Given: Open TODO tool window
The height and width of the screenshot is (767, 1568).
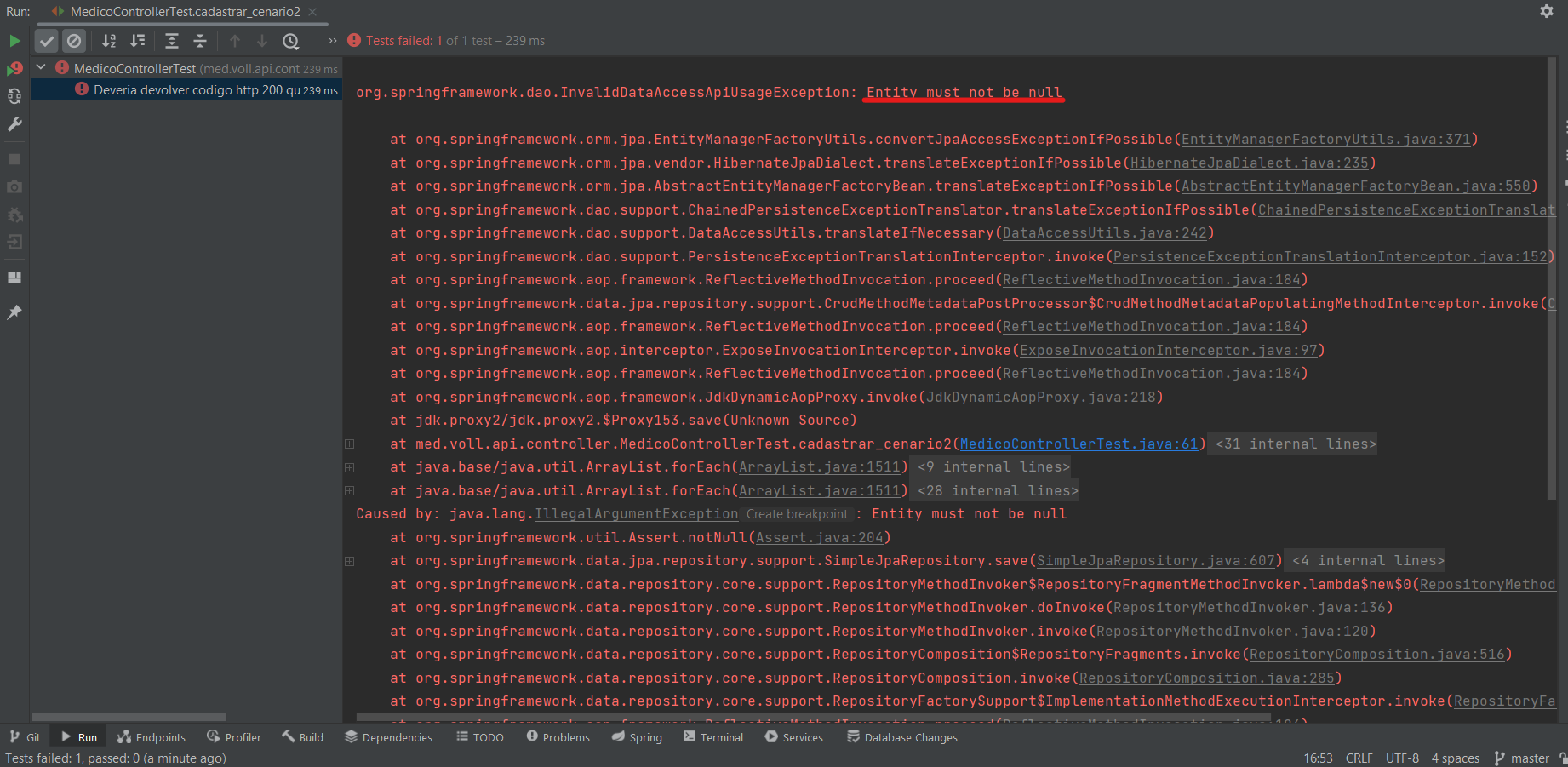Looking at the screenshot, I should (480, 737).
